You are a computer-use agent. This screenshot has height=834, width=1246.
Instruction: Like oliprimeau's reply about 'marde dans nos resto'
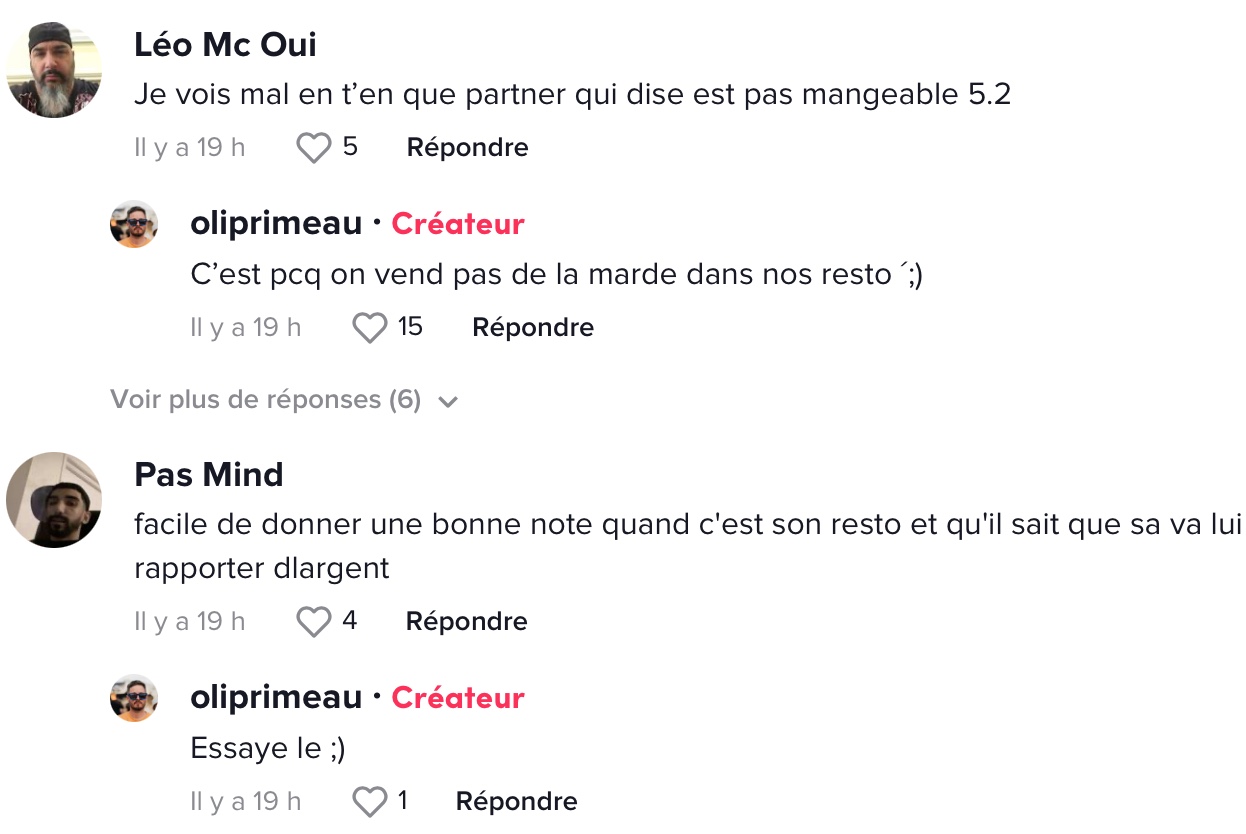pyautogui.click(x=370, y=328)
